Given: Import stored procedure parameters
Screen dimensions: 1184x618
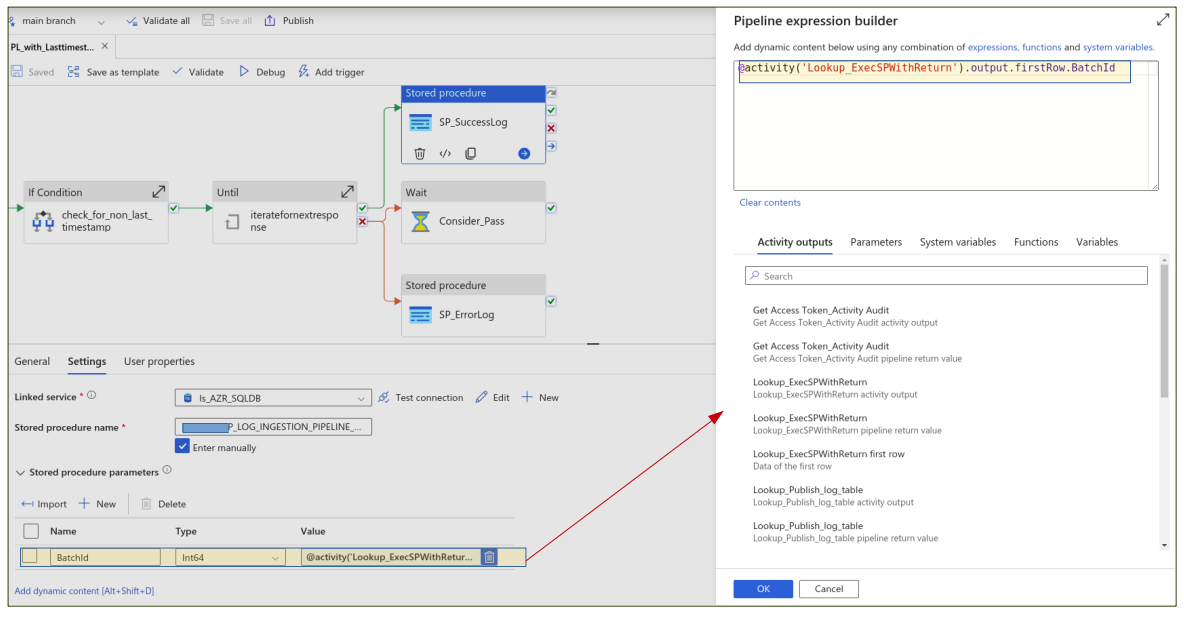Looking at the screenshot, I should coord(44,504).
